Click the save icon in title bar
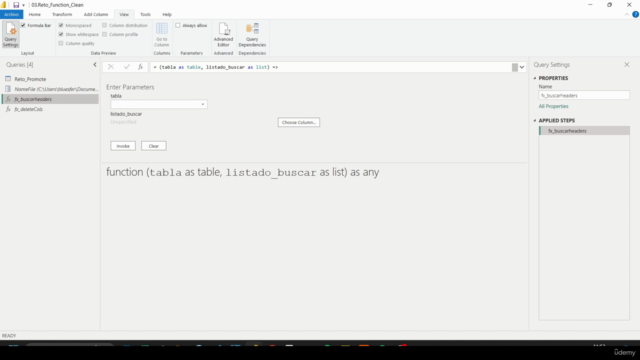 tap(16, 5)
